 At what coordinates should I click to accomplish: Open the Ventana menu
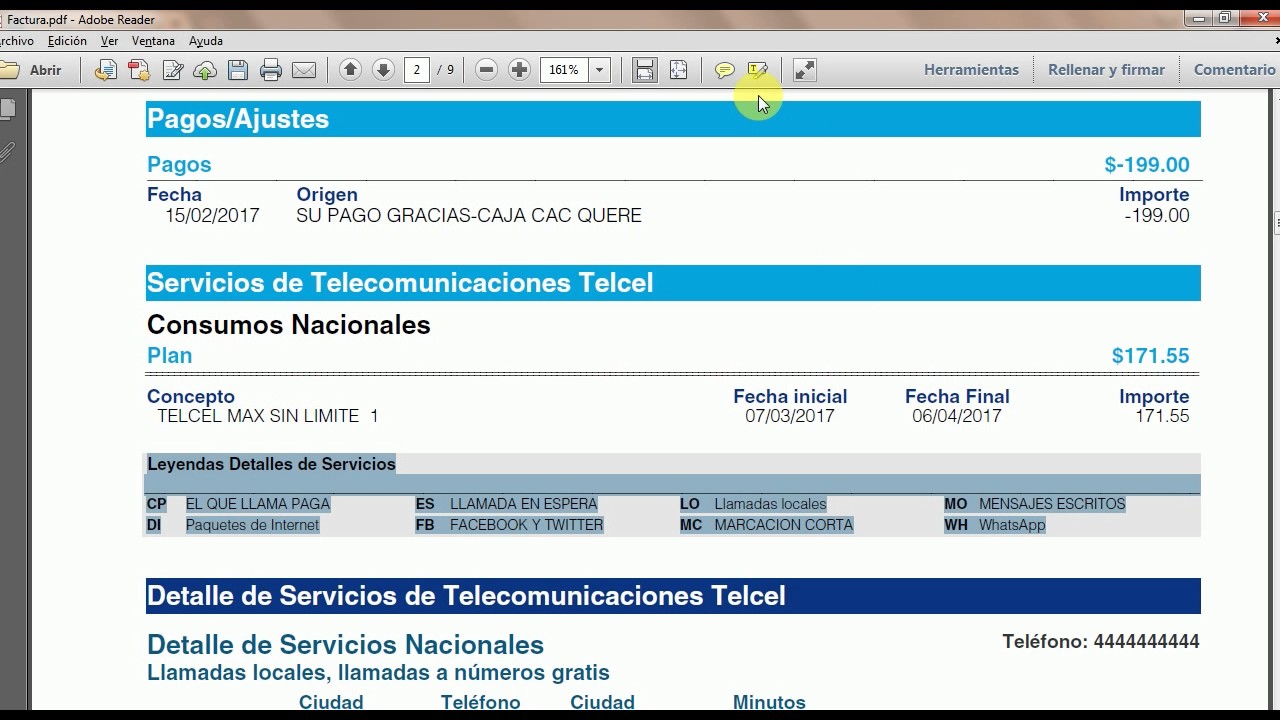(153, 41)
